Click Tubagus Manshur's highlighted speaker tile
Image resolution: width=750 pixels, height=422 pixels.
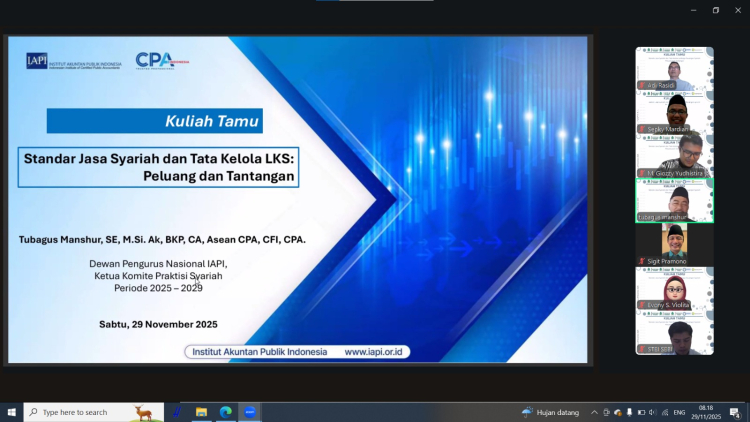[675, 200]
